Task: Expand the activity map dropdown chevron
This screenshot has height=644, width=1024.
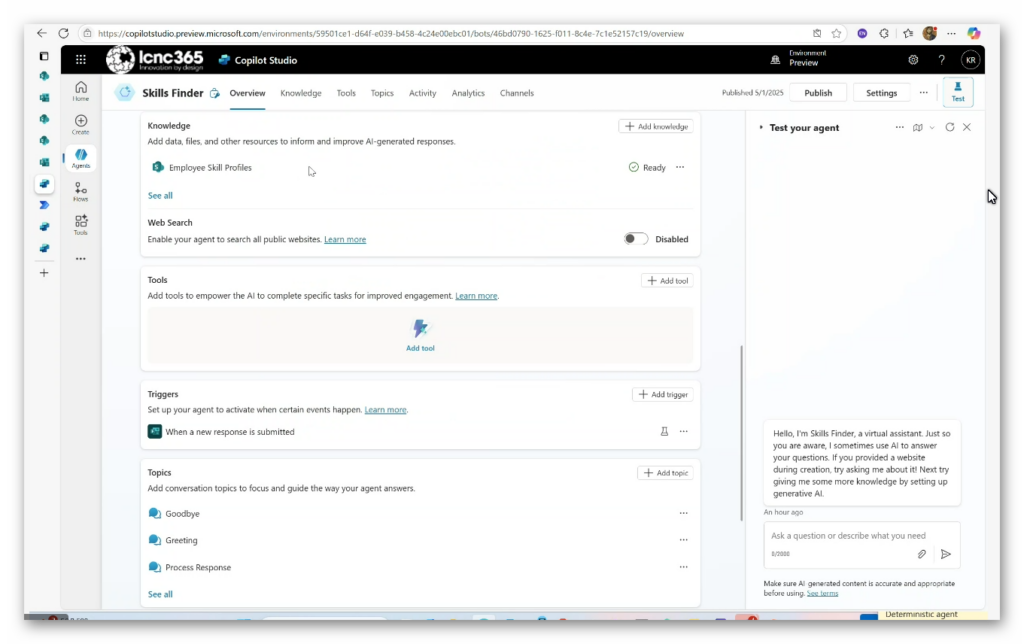Action: tap(932, 127)
